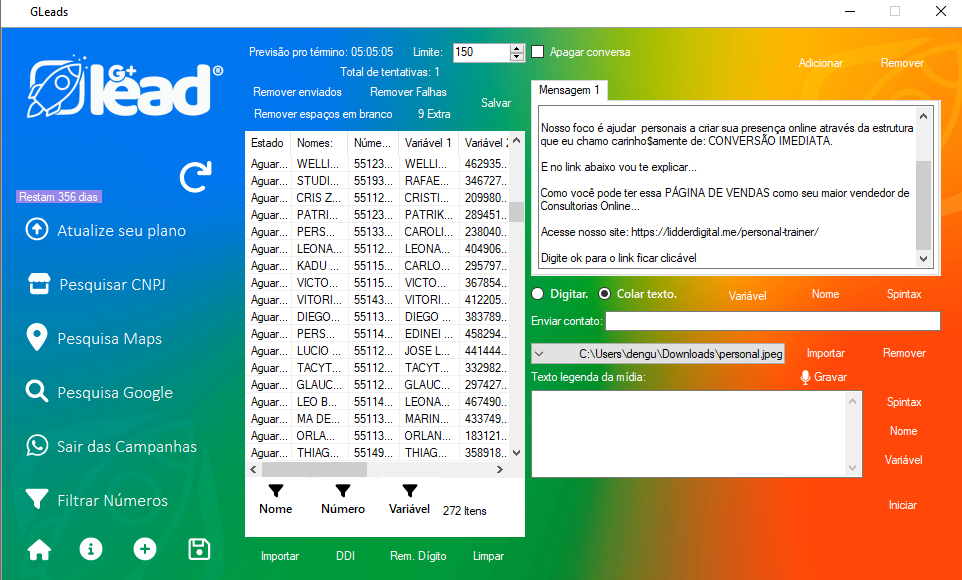This screenshot has width=962, height=580.
Task: Go to the Home icon
Action: pyautogui.click(x=39, y=549)
